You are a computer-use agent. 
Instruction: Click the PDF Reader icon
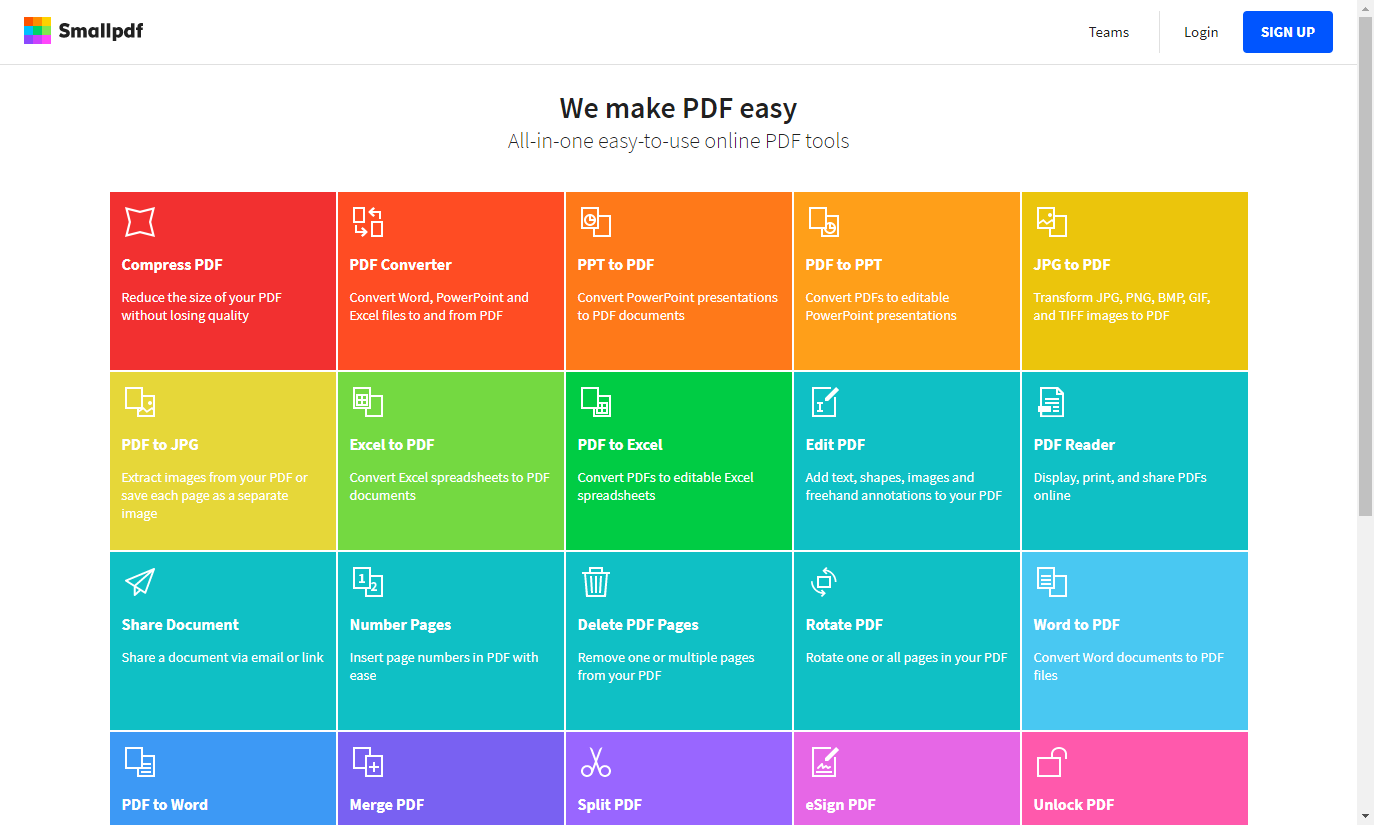pyautogui.click(x=1051, y=402)
